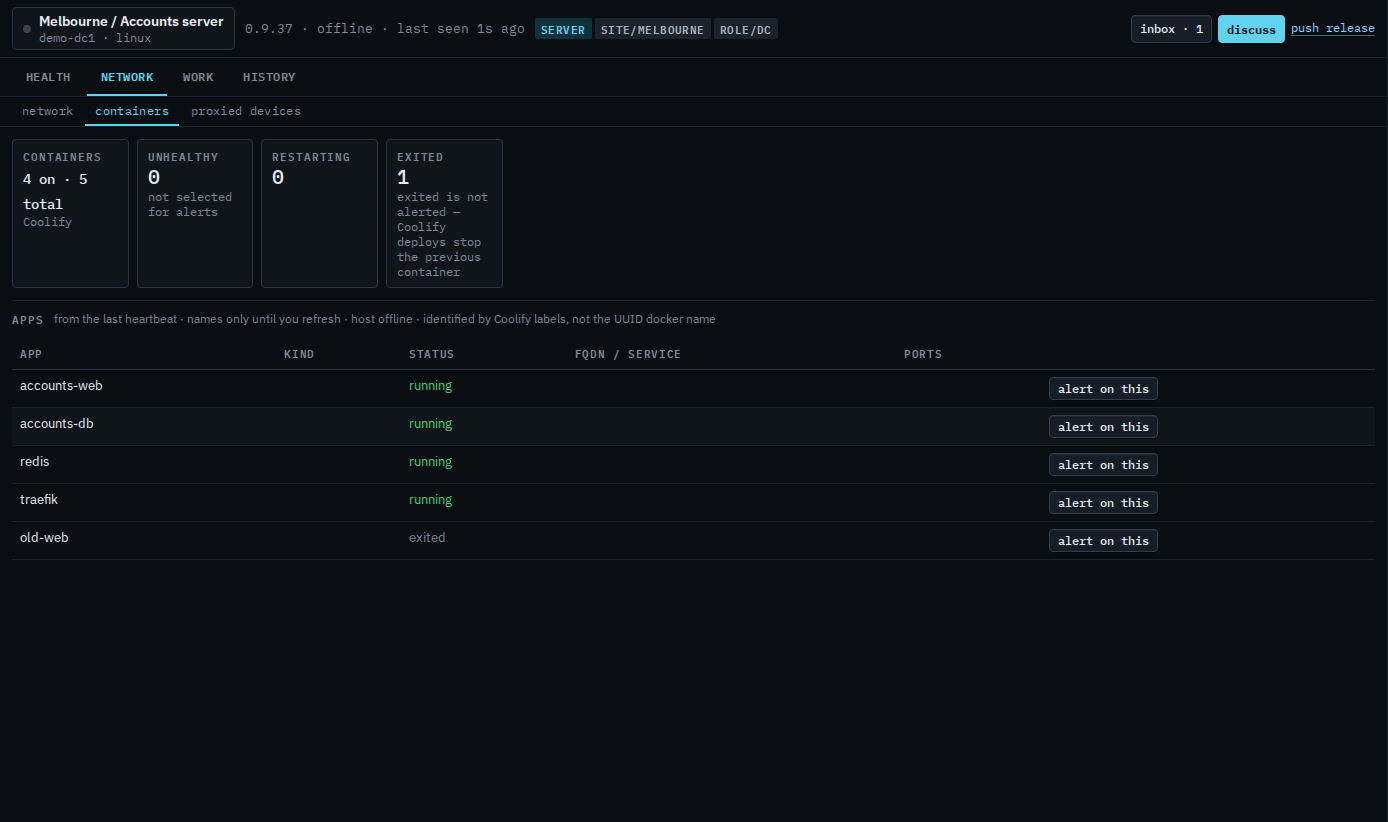This screenshot has height=822, width=1388.
Task: Click the traefik app name
Action: pyautogui.click(x=39, y=500)
